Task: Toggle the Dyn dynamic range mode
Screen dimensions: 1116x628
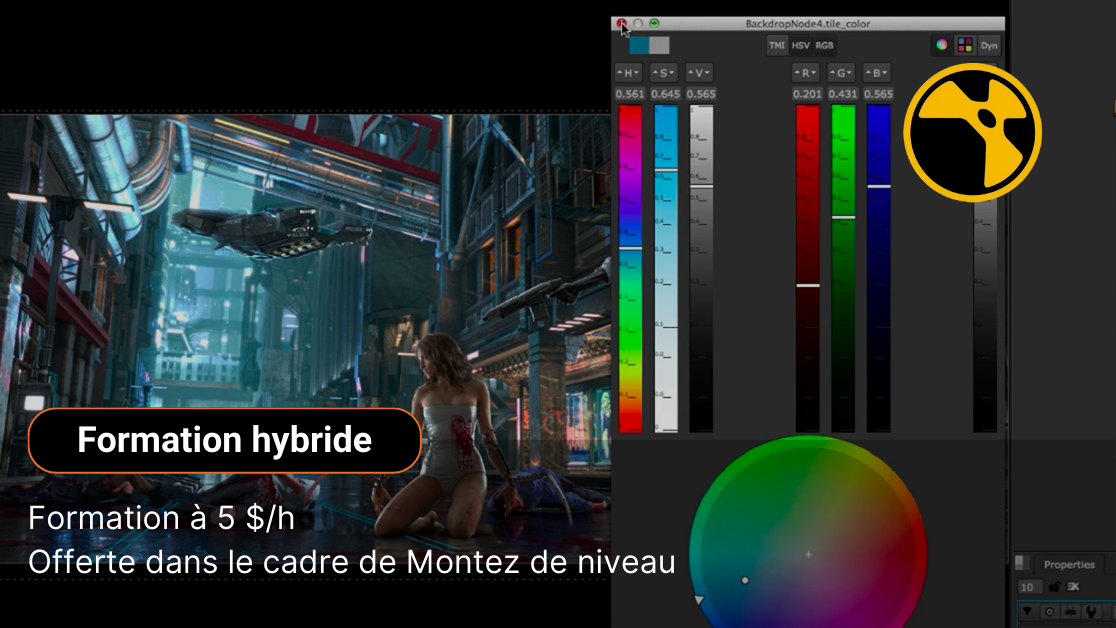Action: (x=989, y=45)
